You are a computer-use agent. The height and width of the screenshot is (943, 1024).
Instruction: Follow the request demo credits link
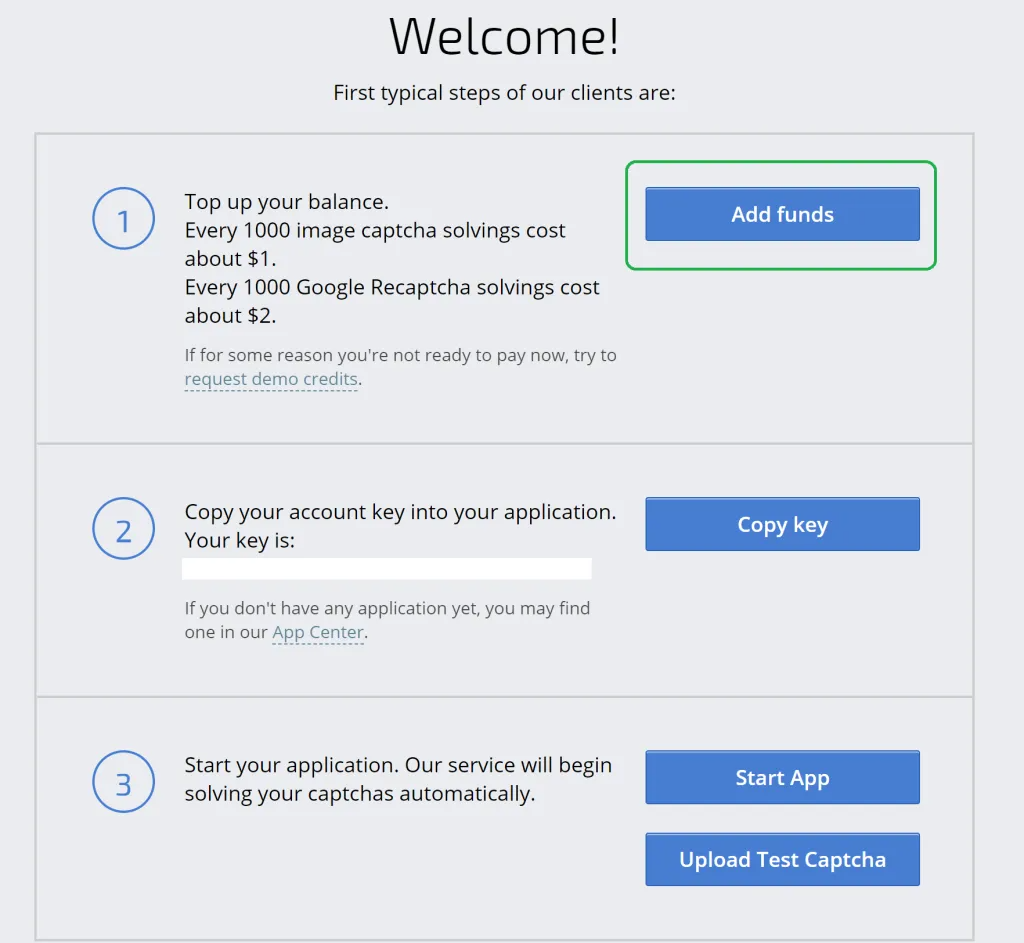pyautogui.click(x=271, y=379)
